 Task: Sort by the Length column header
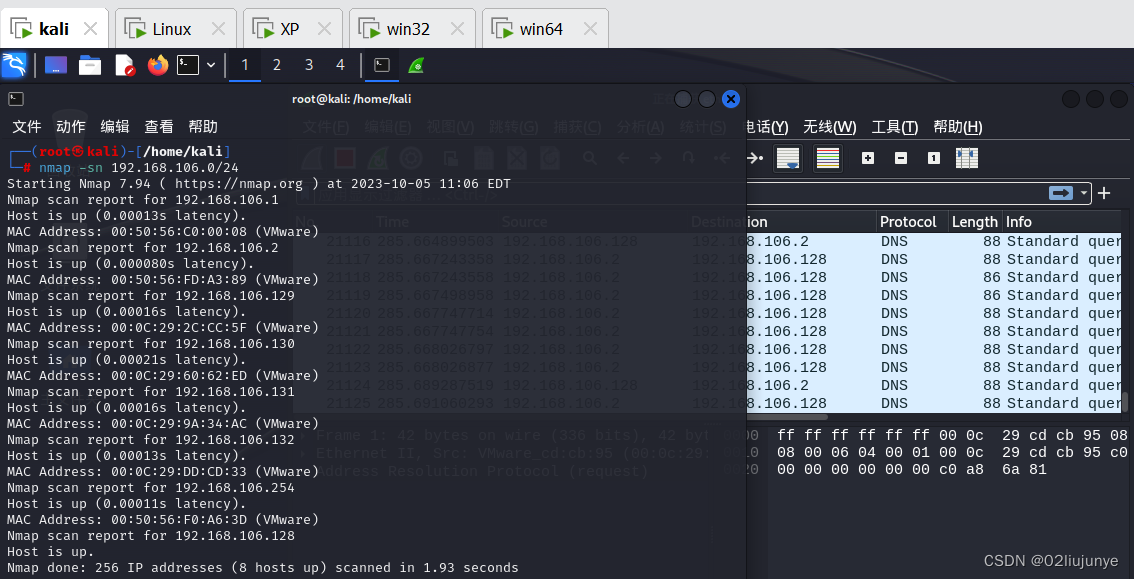(974, 222)
